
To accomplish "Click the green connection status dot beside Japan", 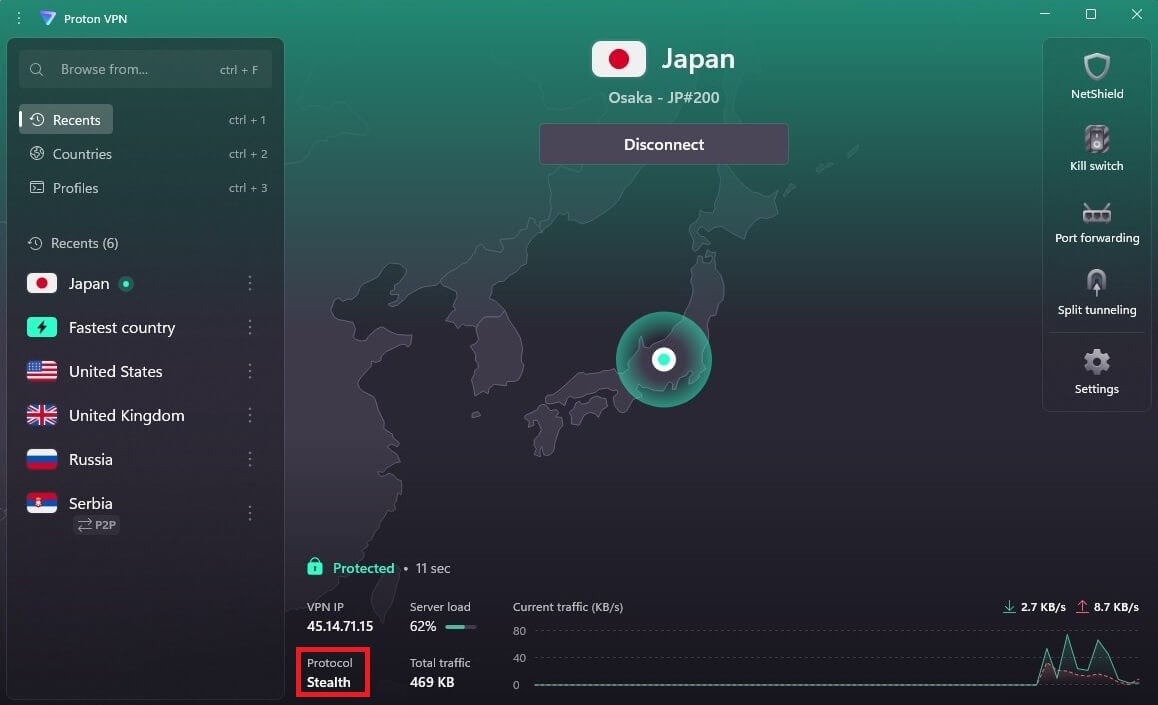I will click(126, 283).
